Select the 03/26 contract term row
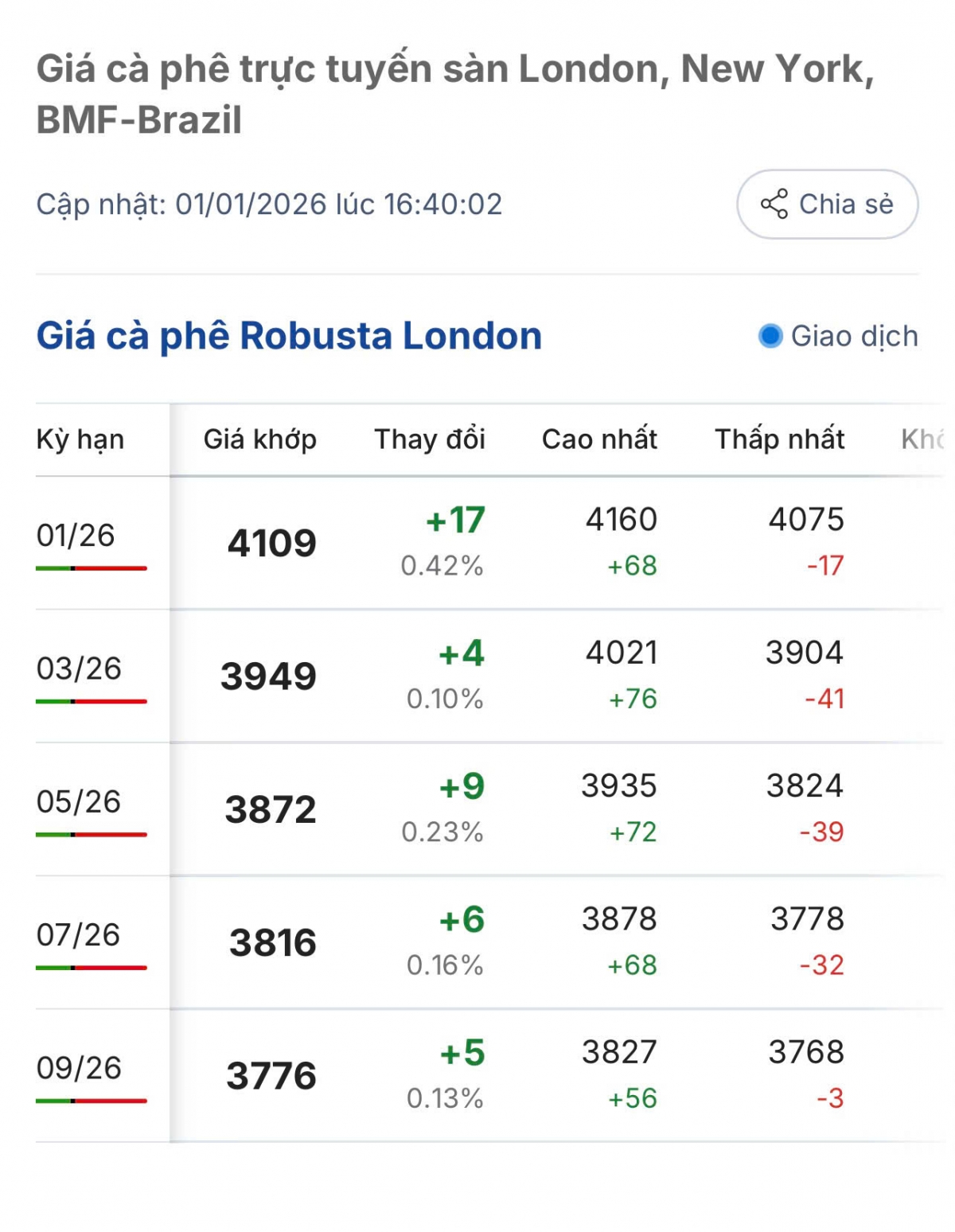Image resolution: width=955 pixels, height=1232 pixels. (x=79, y=669)
